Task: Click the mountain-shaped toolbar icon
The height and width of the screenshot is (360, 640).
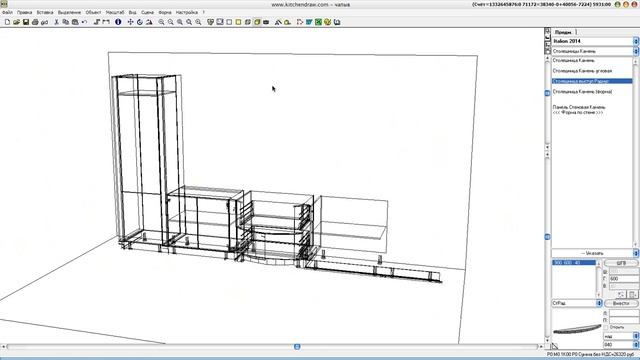Action: tap(149, 22)
